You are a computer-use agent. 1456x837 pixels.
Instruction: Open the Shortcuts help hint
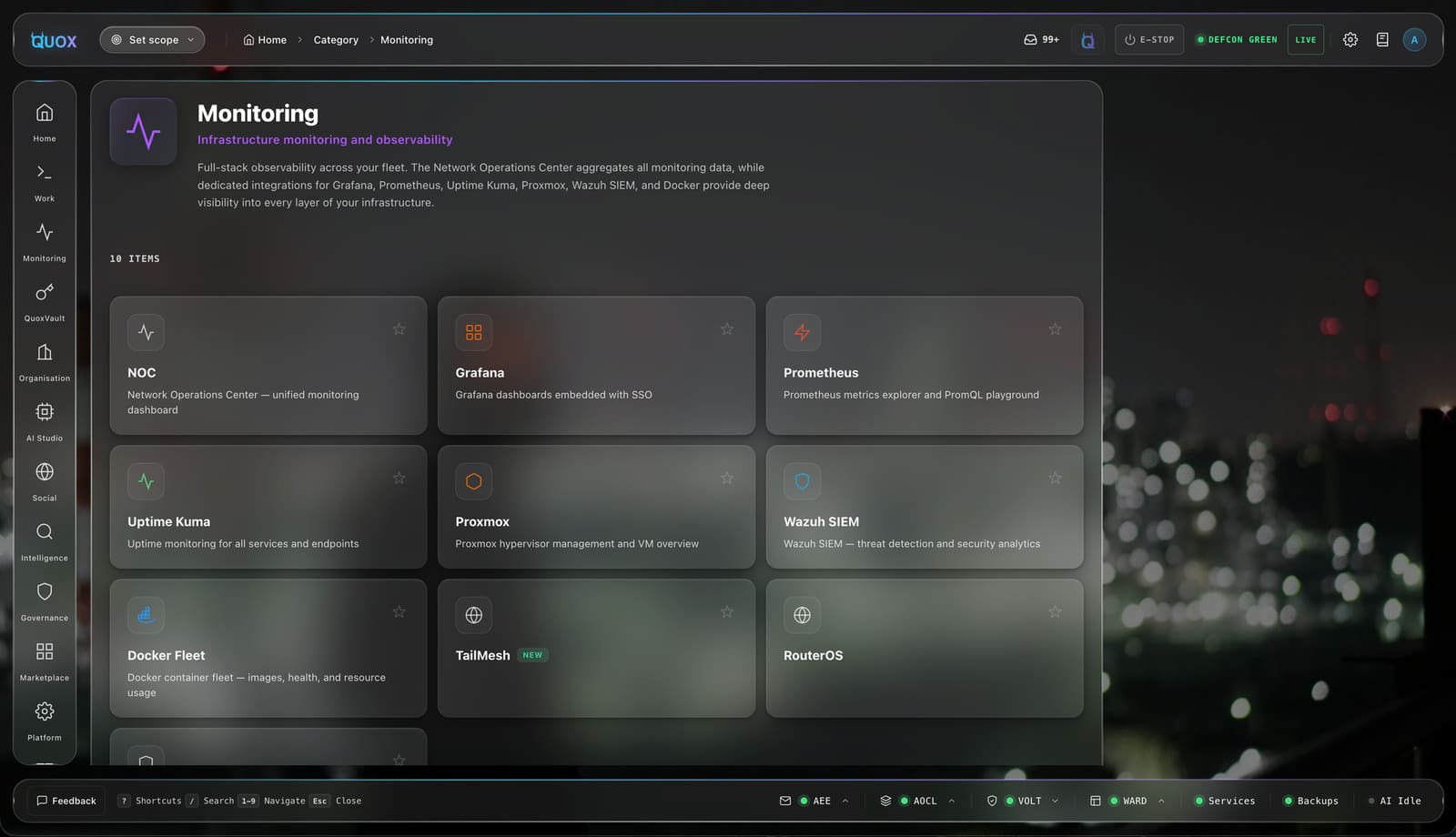click(x=150, y=802)
